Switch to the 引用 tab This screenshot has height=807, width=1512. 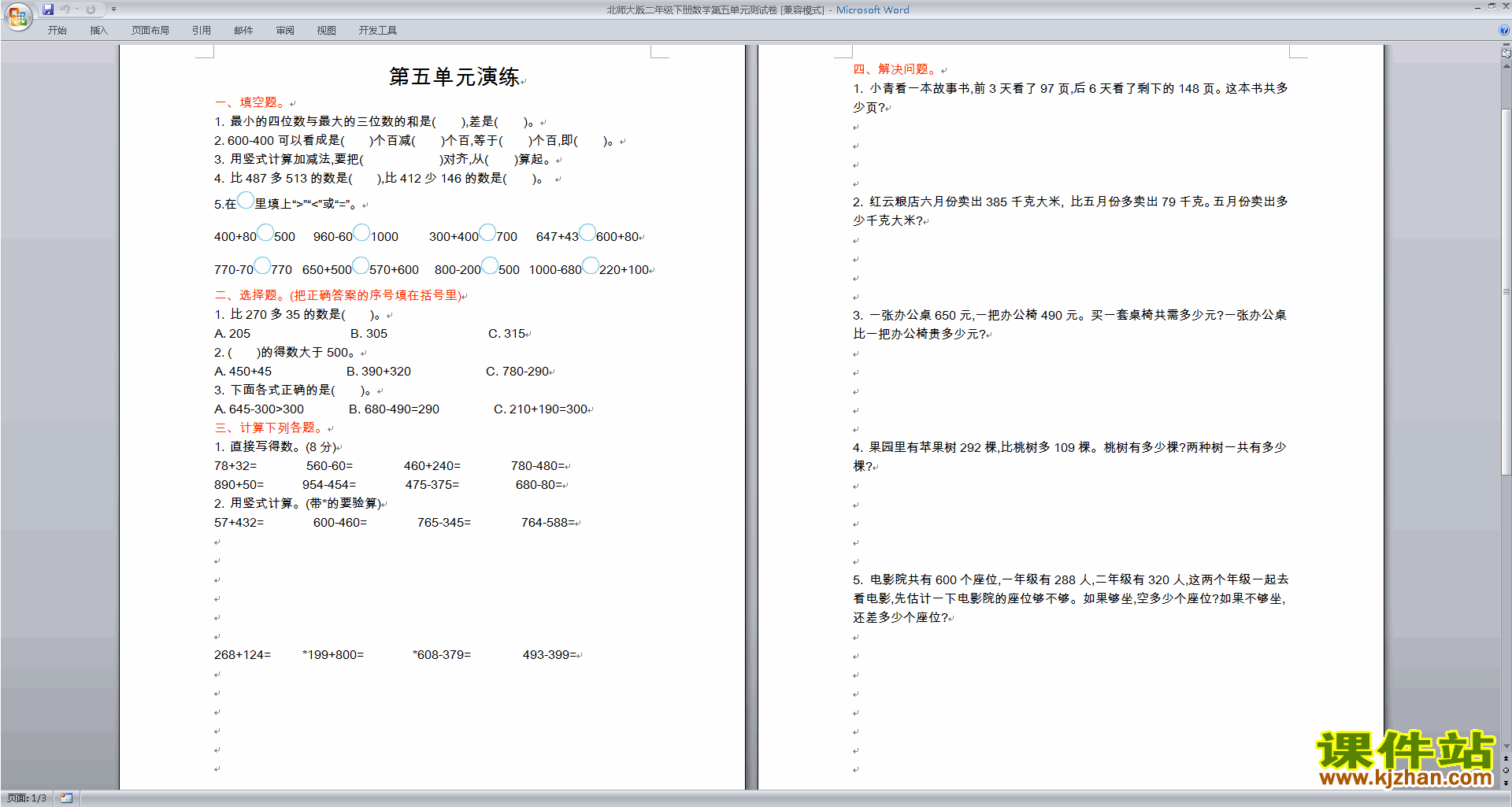[202, 30]
